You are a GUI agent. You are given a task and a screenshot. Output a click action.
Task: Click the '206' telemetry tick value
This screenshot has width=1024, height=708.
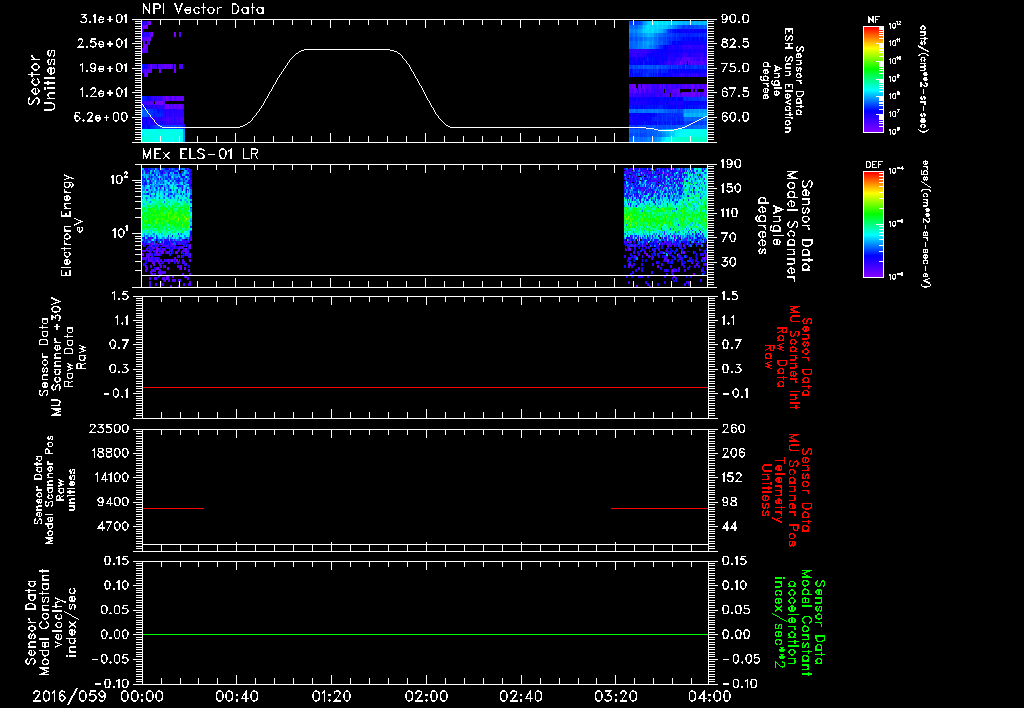(733, 453)
